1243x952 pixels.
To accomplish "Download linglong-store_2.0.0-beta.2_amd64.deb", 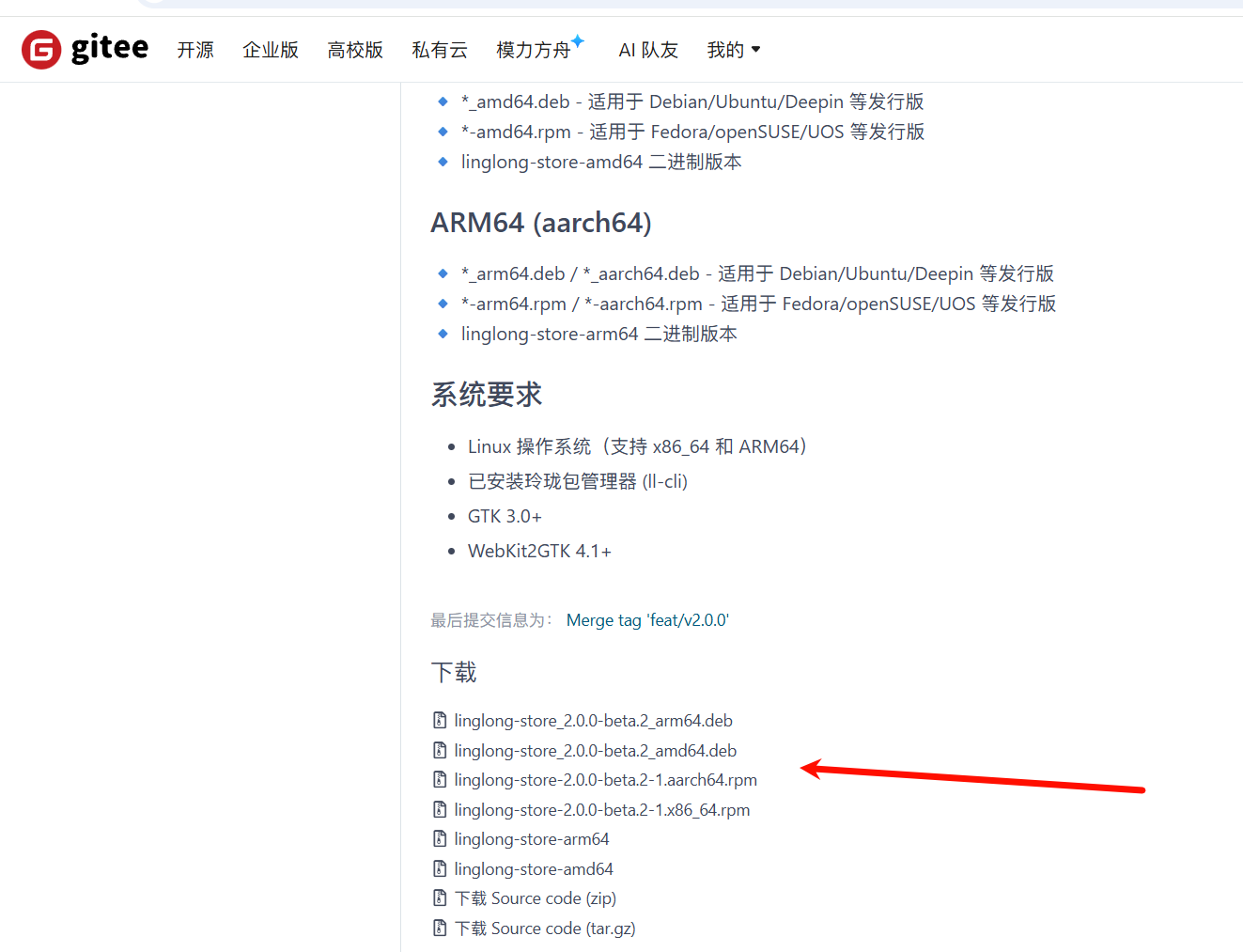I will 595,751.
